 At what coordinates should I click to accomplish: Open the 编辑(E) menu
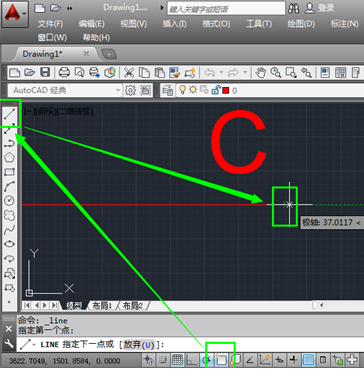click(91, 24)
